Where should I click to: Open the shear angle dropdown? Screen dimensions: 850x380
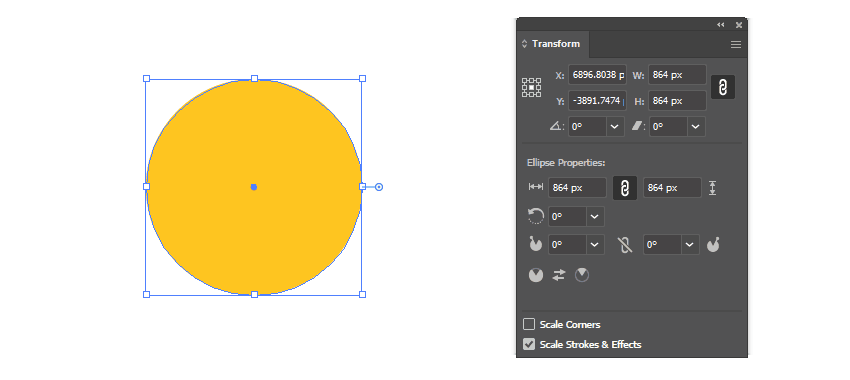click(x=696, y=126)
